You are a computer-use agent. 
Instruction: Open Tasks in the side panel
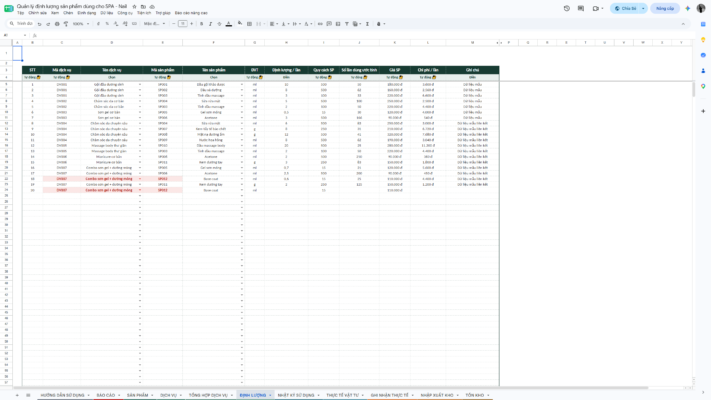pyautogui.click(x=703, y=55)
